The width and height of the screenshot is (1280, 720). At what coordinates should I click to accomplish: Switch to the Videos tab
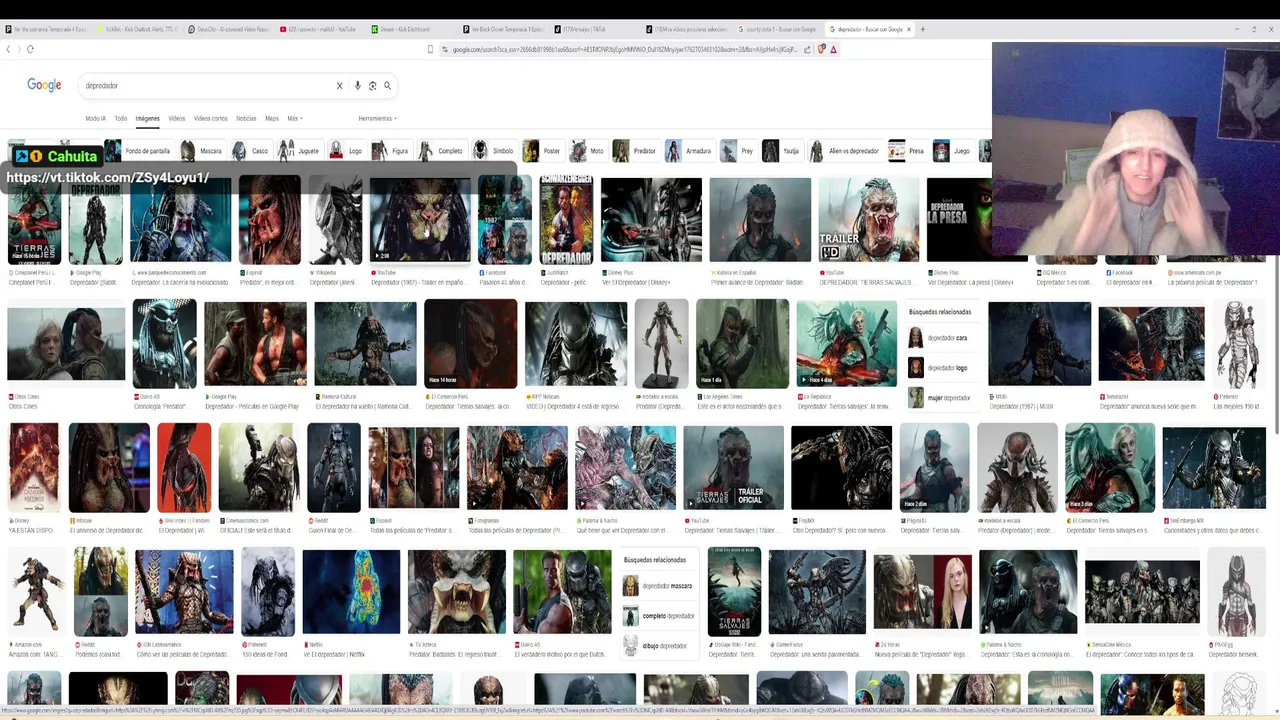[x=176, y=118]
